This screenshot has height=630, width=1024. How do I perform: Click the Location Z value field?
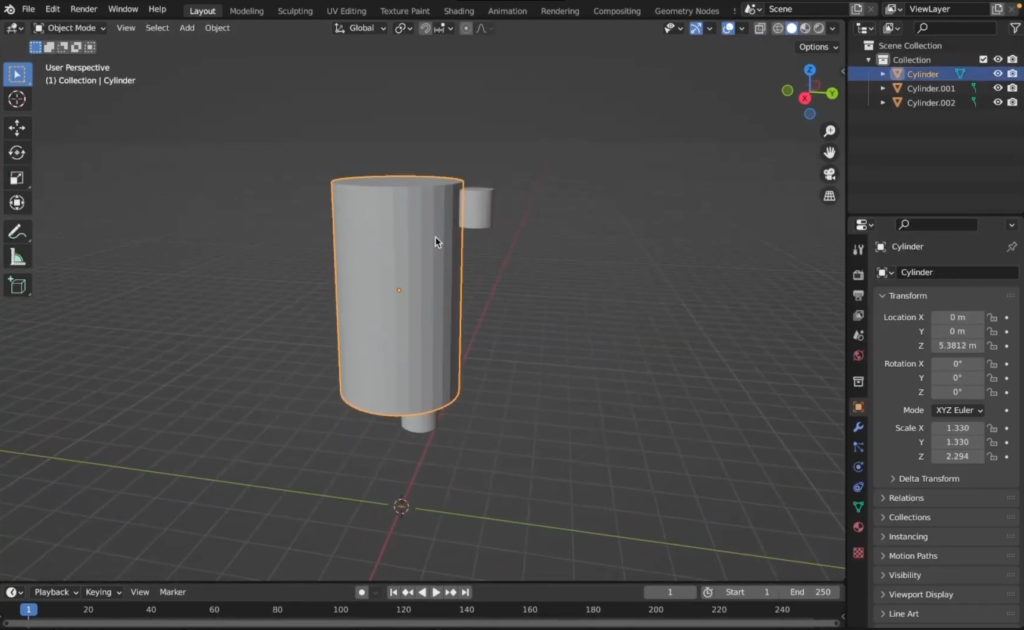point(957,345)
